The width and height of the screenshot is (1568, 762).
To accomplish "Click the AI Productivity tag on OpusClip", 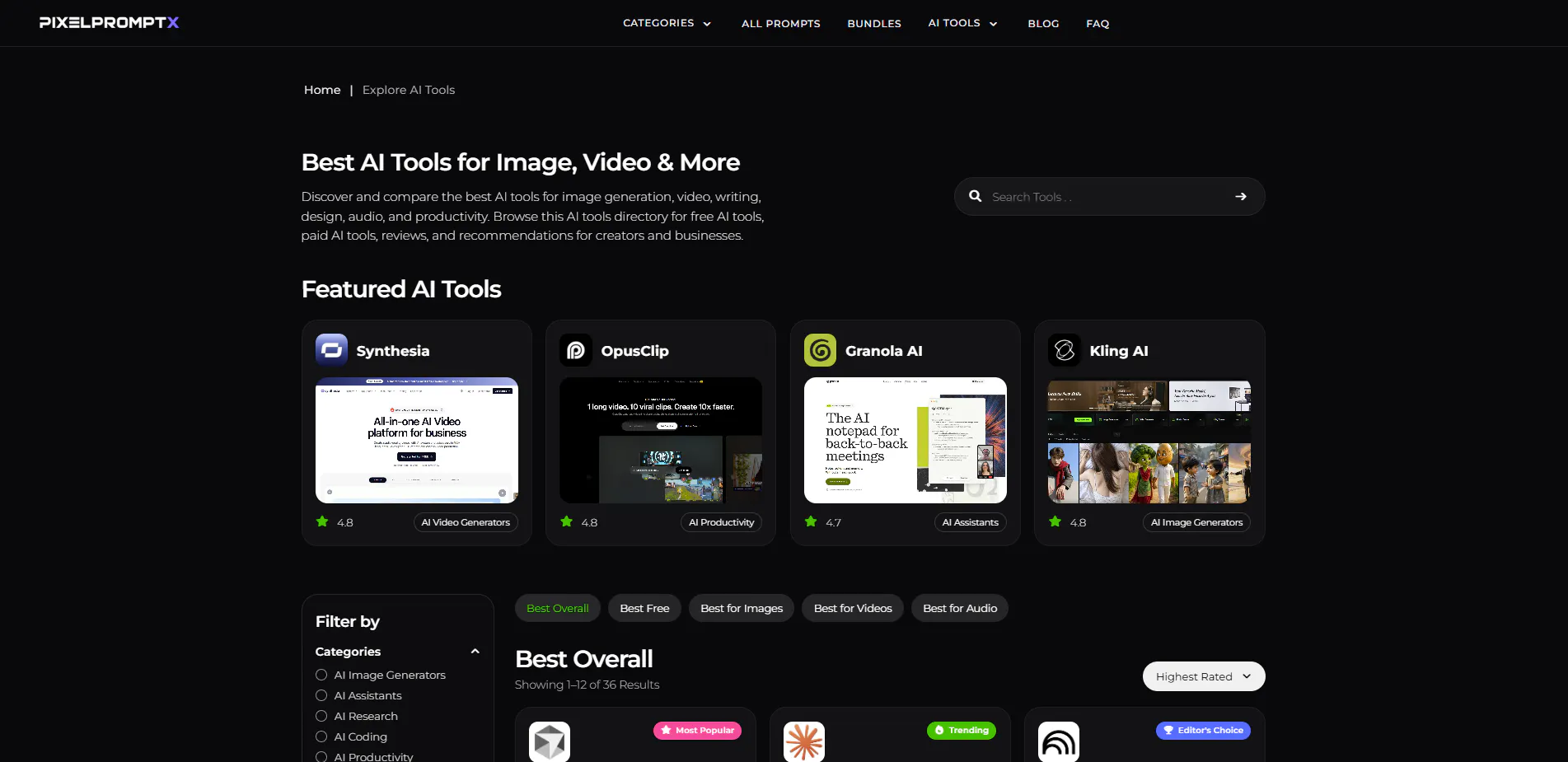I will (x=722, y=522).
